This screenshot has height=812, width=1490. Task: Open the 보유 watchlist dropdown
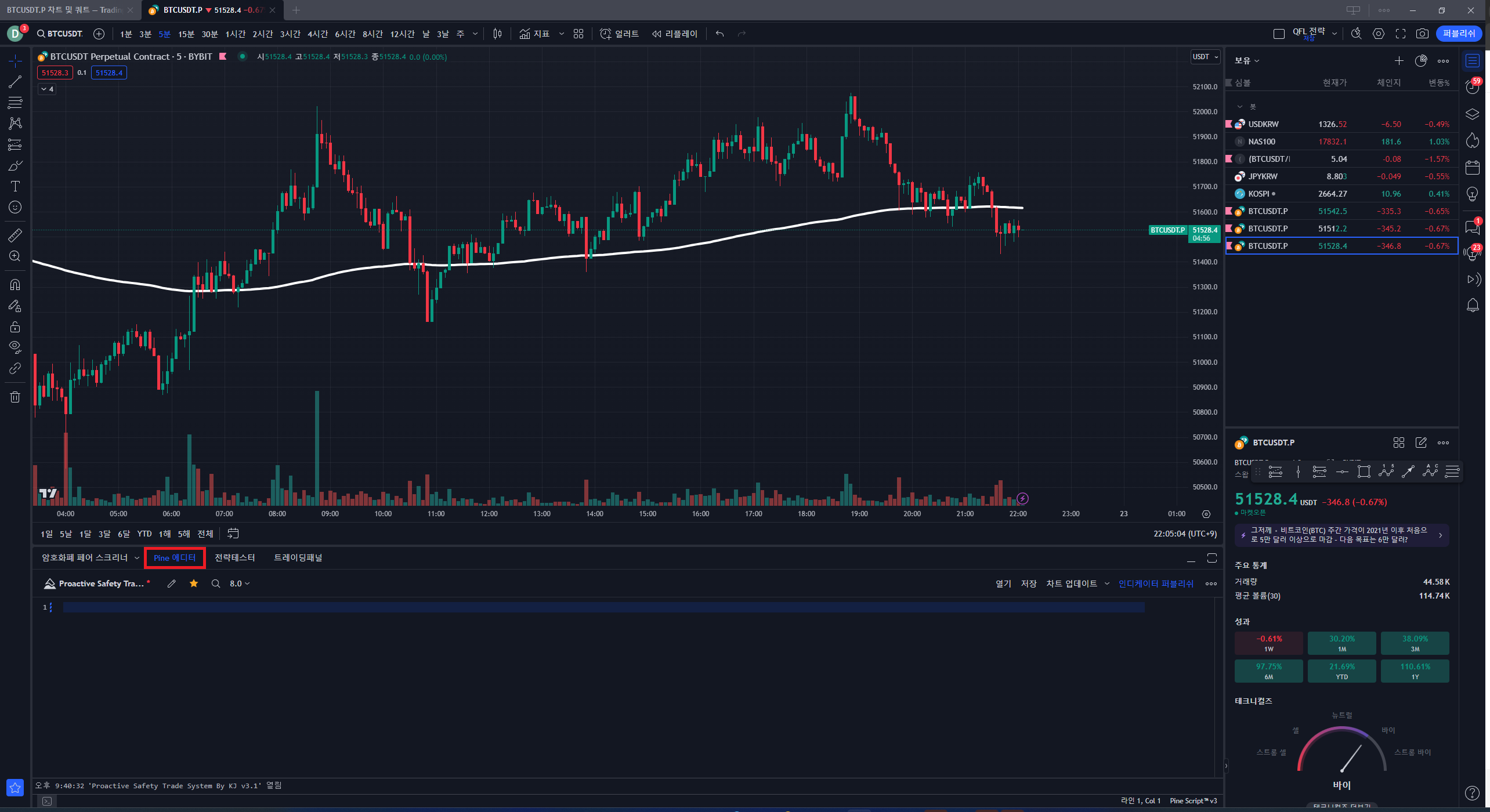[1247, 60]
